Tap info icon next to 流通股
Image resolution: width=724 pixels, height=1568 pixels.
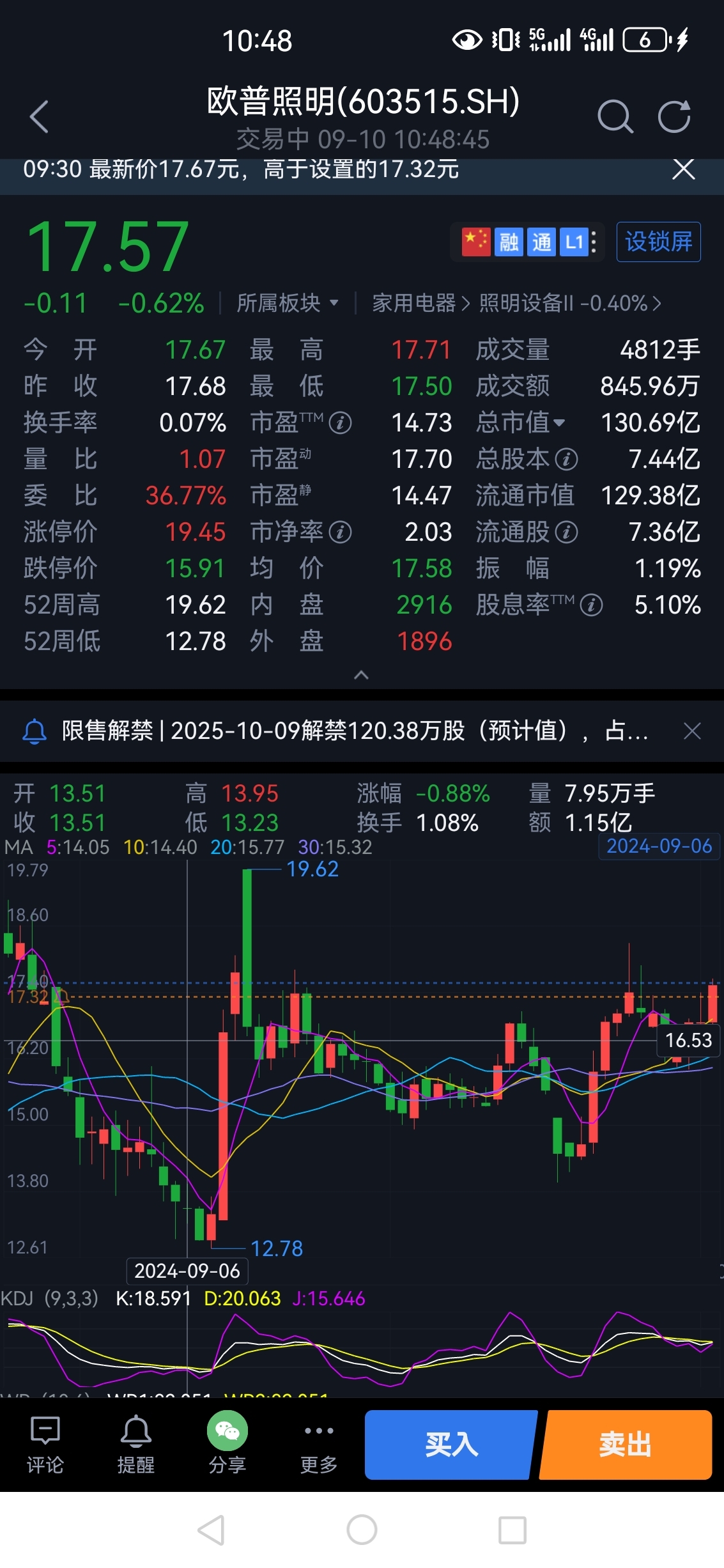pos(566,532)
